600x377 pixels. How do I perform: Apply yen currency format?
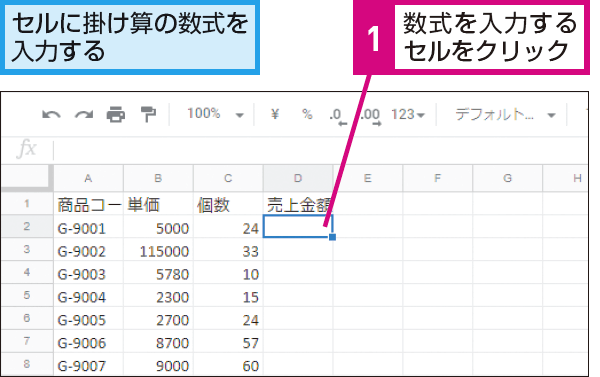tap(275, 114)
